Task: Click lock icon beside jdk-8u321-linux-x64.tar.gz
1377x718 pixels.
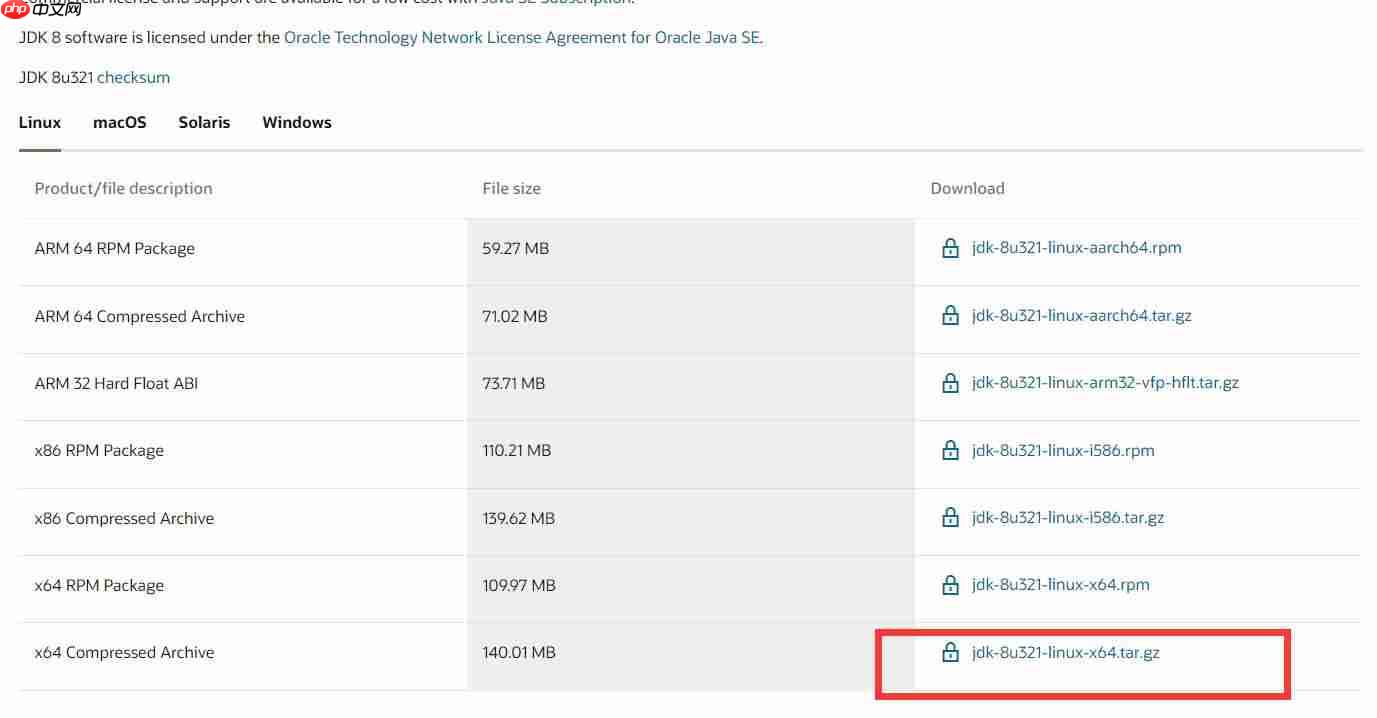Action: (950, 653)
